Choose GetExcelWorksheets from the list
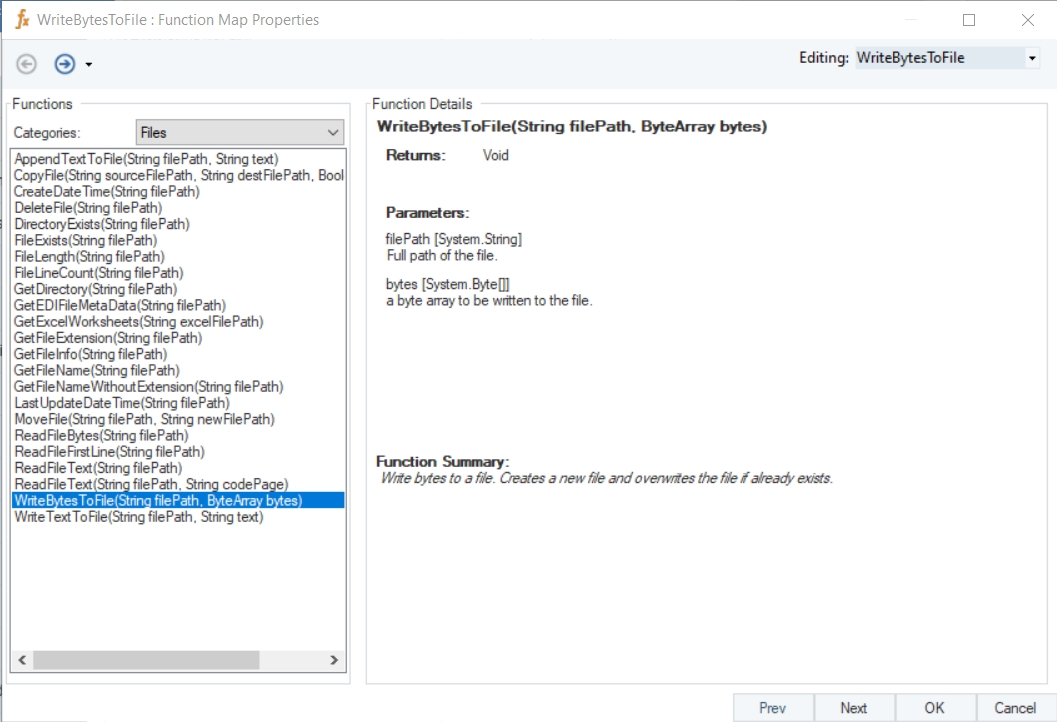This screenshot has width=1057, height=722. click(138, 322)
